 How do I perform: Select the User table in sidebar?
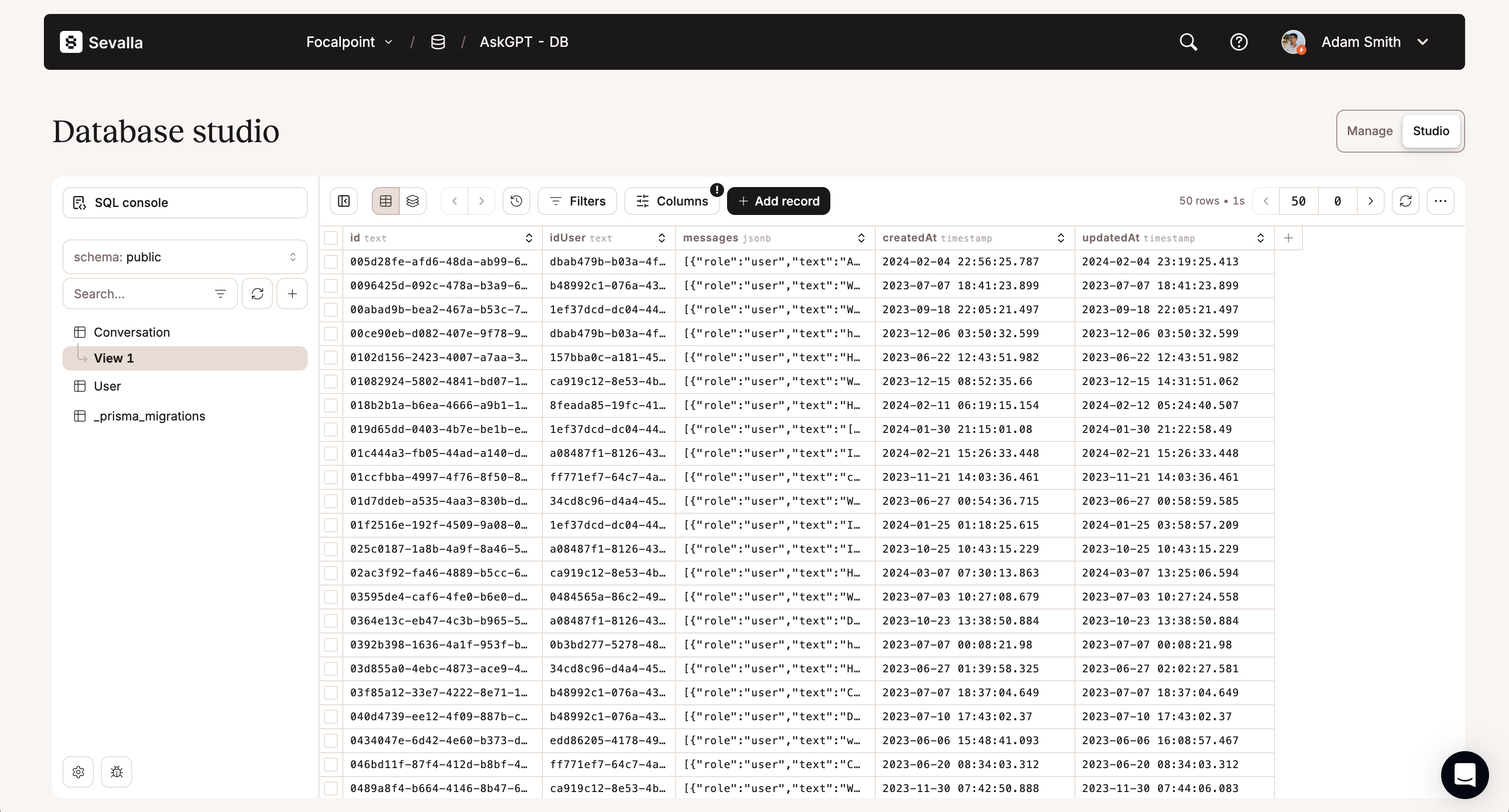[x=107, y=387]
